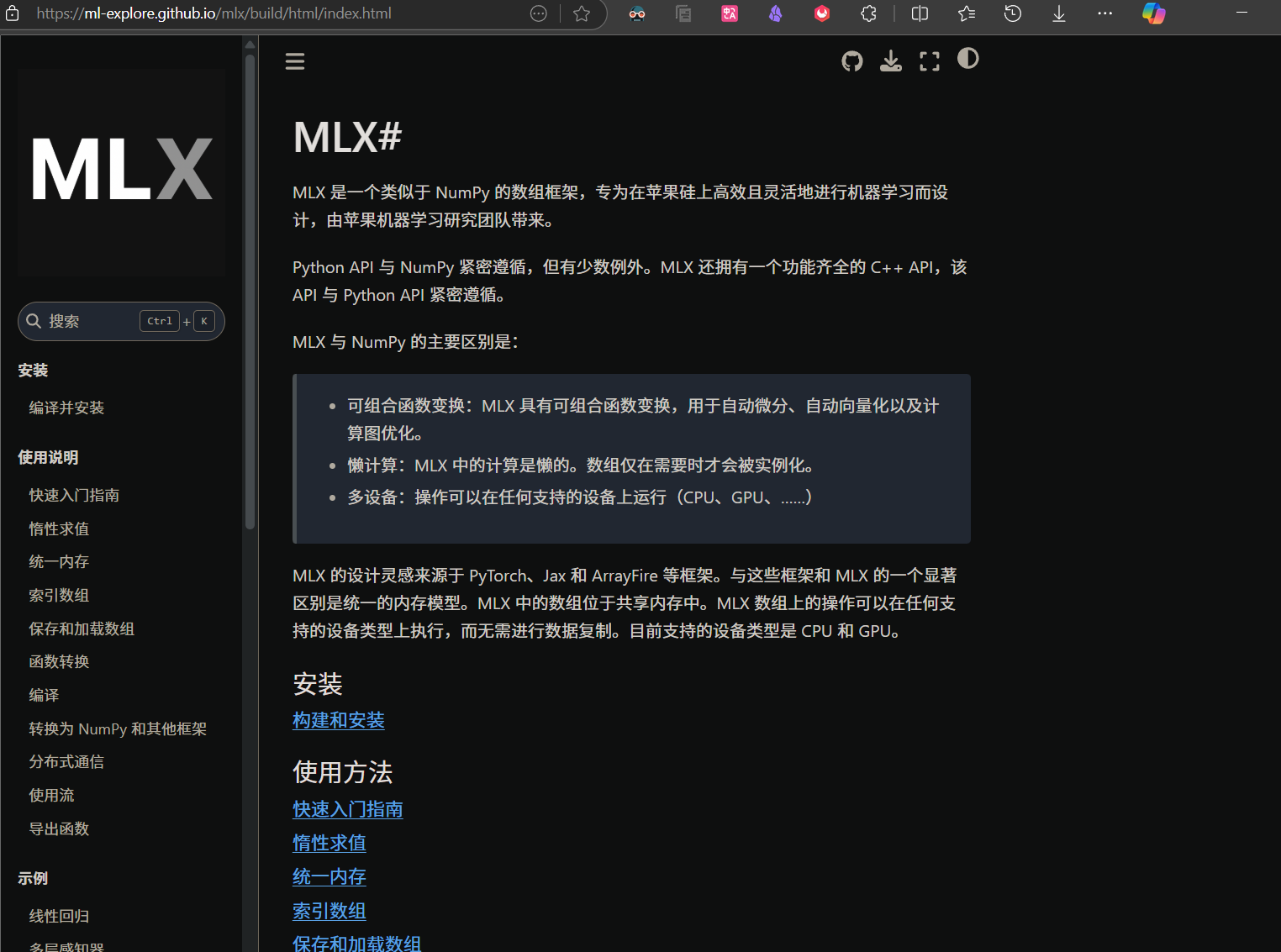Open the browser Extensions puzzle icon
The height and width of the screenshot is (952, 1281).
[868, 13]
